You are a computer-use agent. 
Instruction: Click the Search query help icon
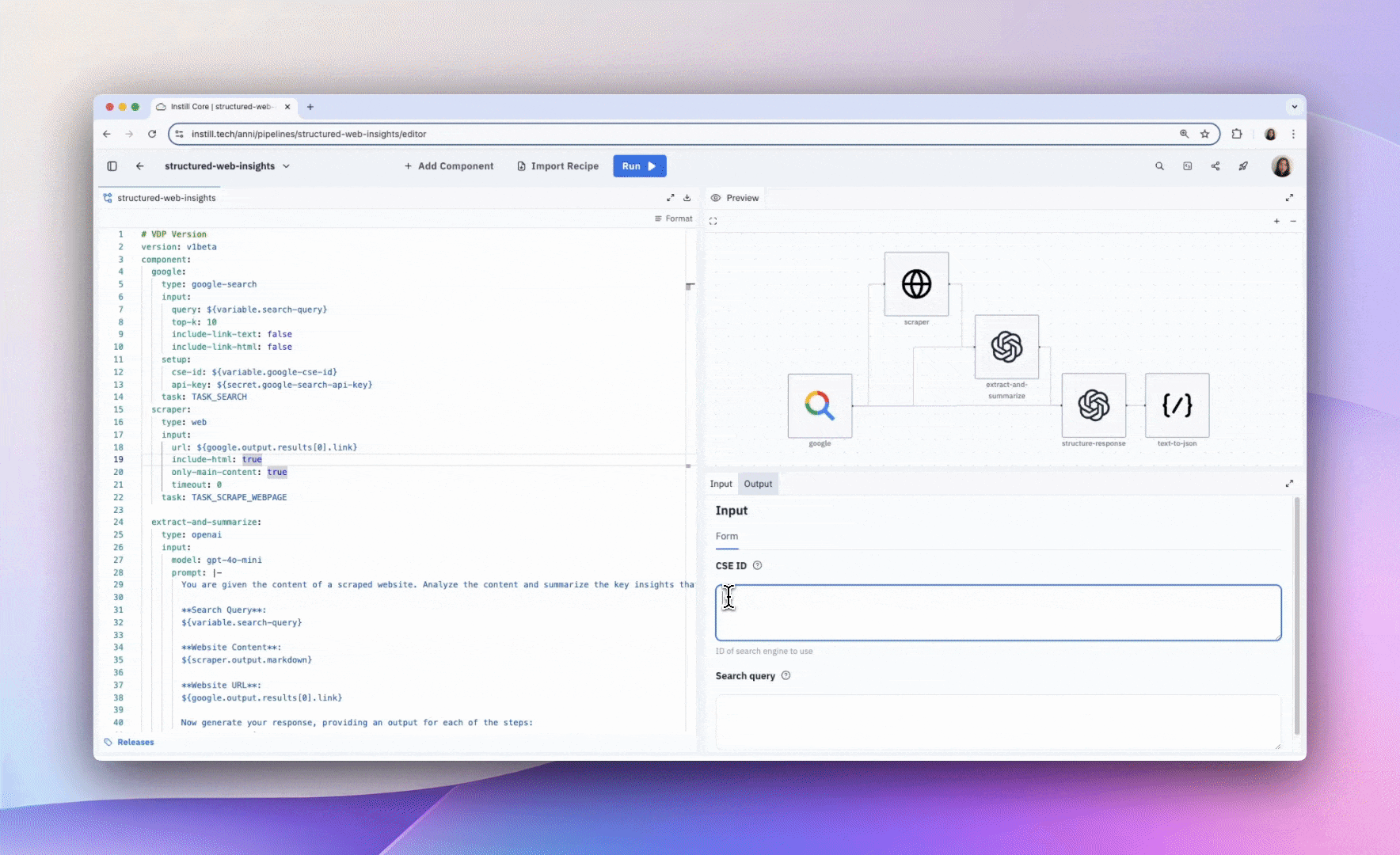[786, 675]
